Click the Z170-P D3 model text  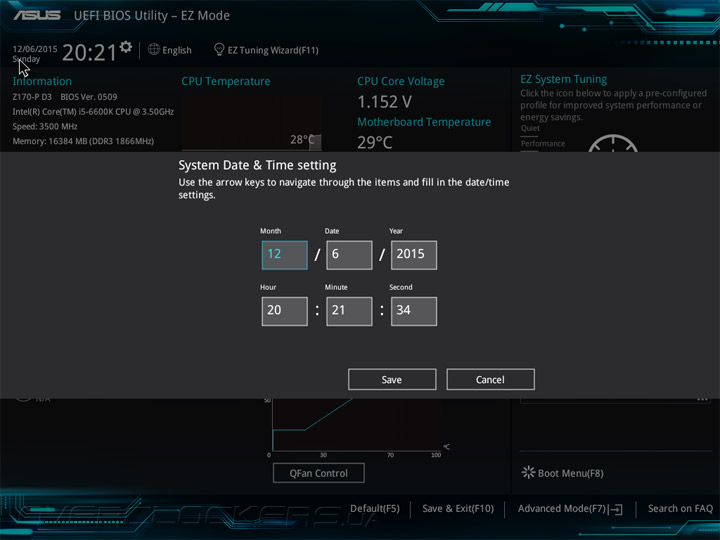point(32,97)
